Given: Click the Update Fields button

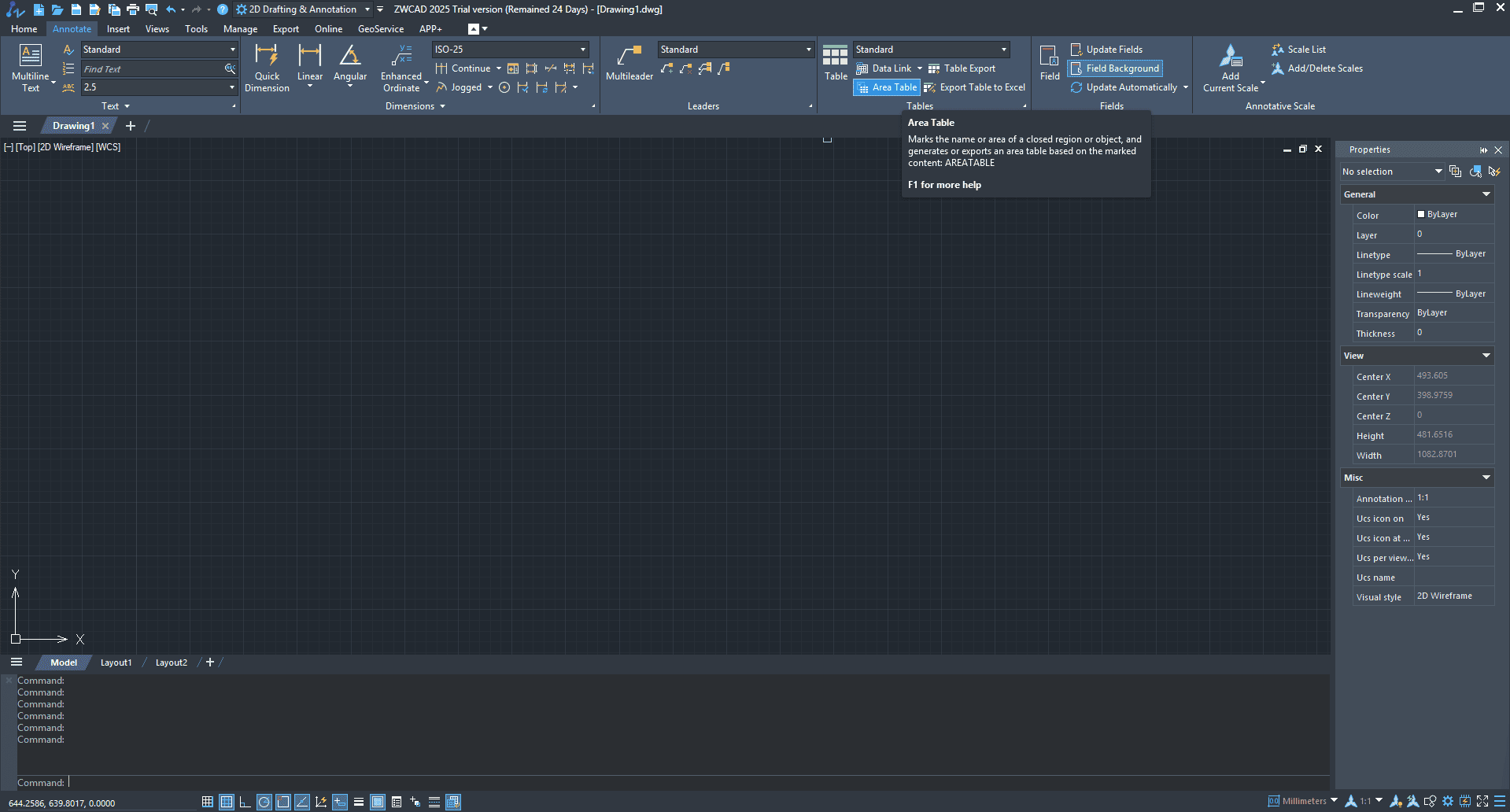Looking at the screenshot, I should pos(1106,50).
